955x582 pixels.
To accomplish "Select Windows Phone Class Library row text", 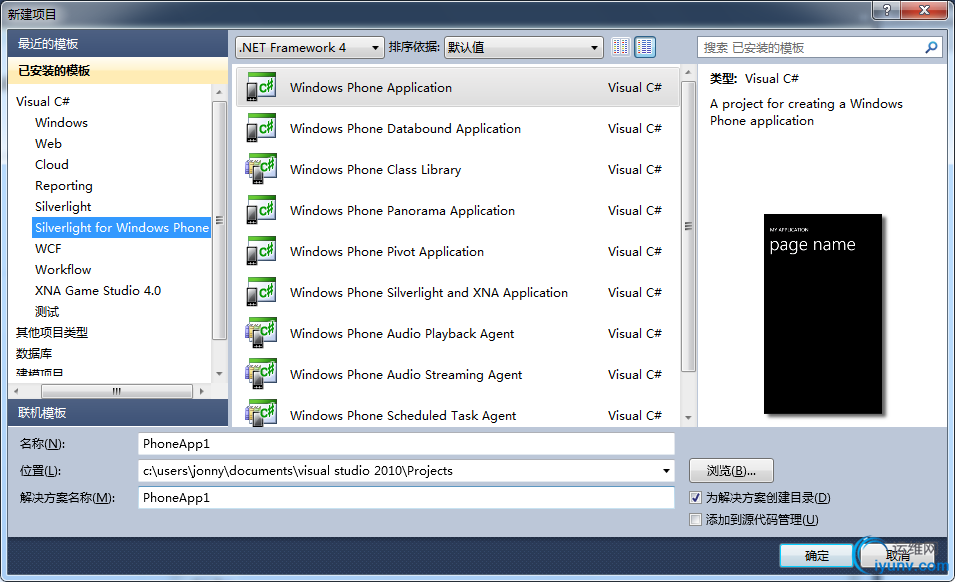I will (x=376, y=170).
